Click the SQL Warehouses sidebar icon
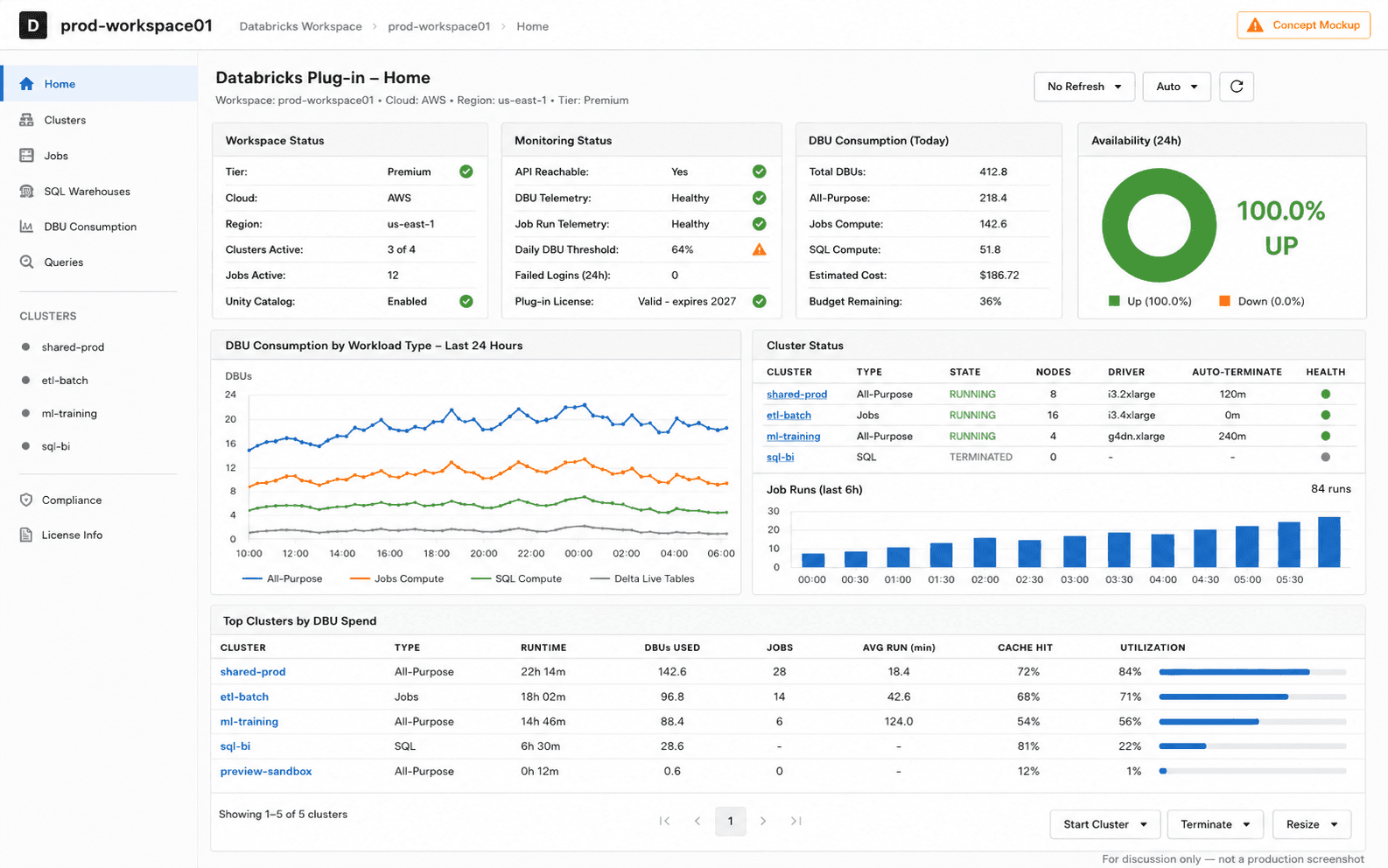Image resolution: width=1388 pixels, height=868 pixels. [x=26, y=191]
